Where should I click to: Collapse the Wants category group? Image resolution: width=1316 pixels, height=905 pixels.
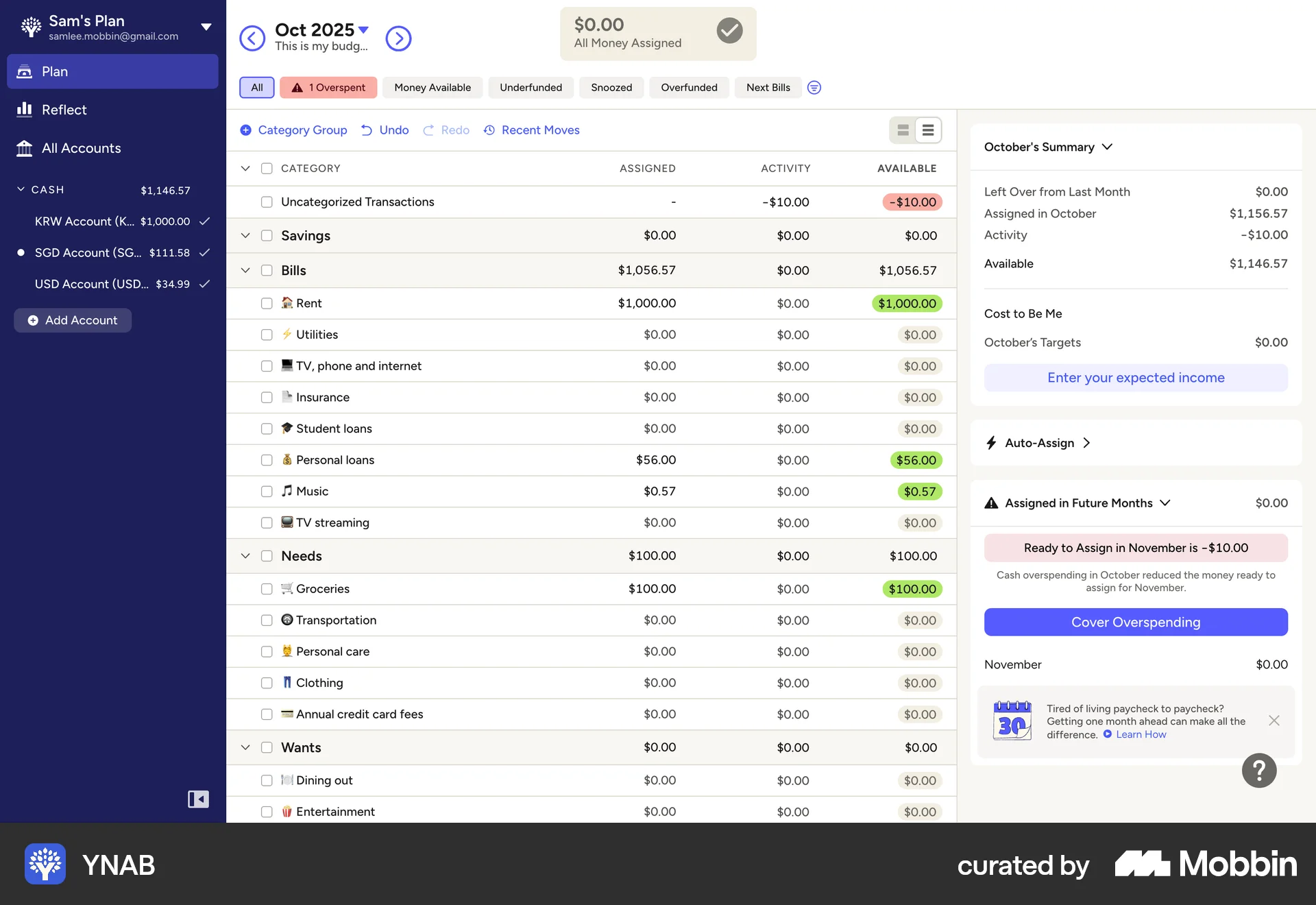245,747
